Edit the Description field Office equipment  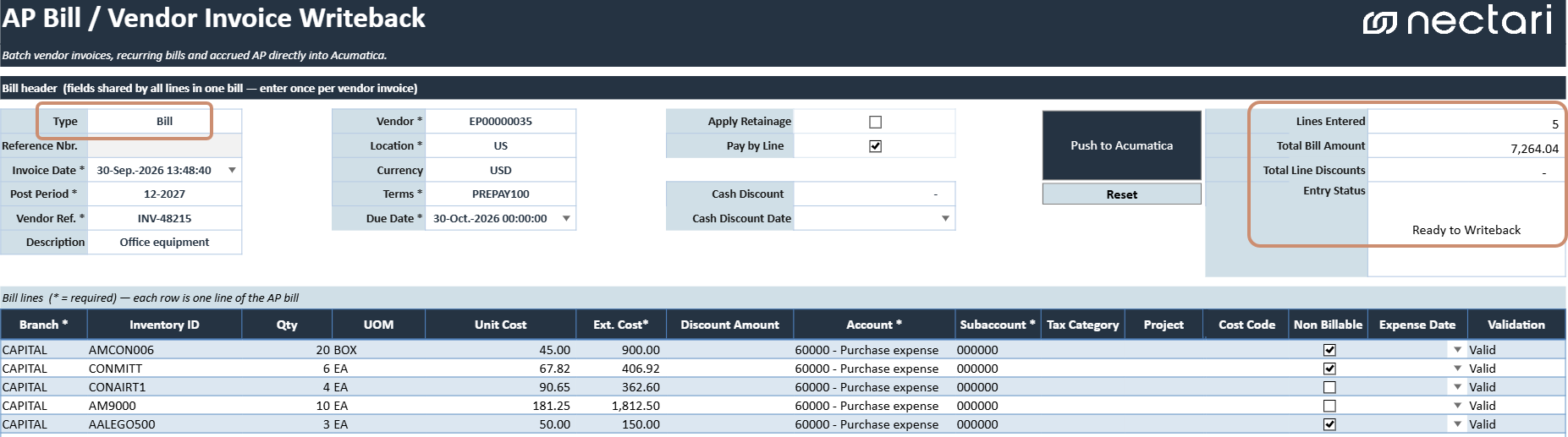[x=164, y=242]
